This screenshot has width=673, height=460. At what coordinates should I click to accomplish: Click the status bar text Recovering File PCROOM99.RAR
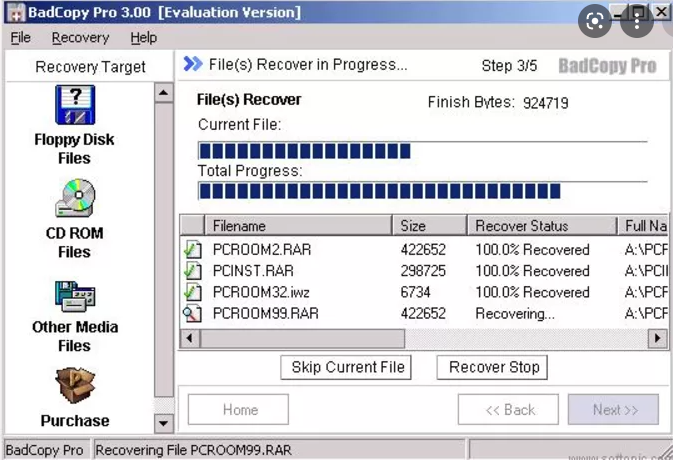(x=194, y=450)
